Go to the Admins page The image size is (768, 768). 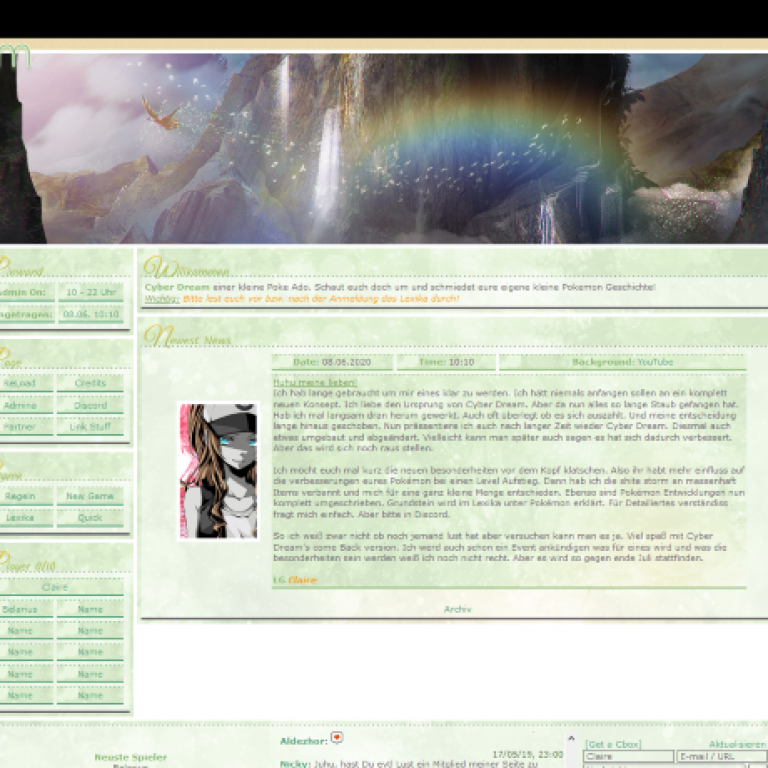(23, 406)
